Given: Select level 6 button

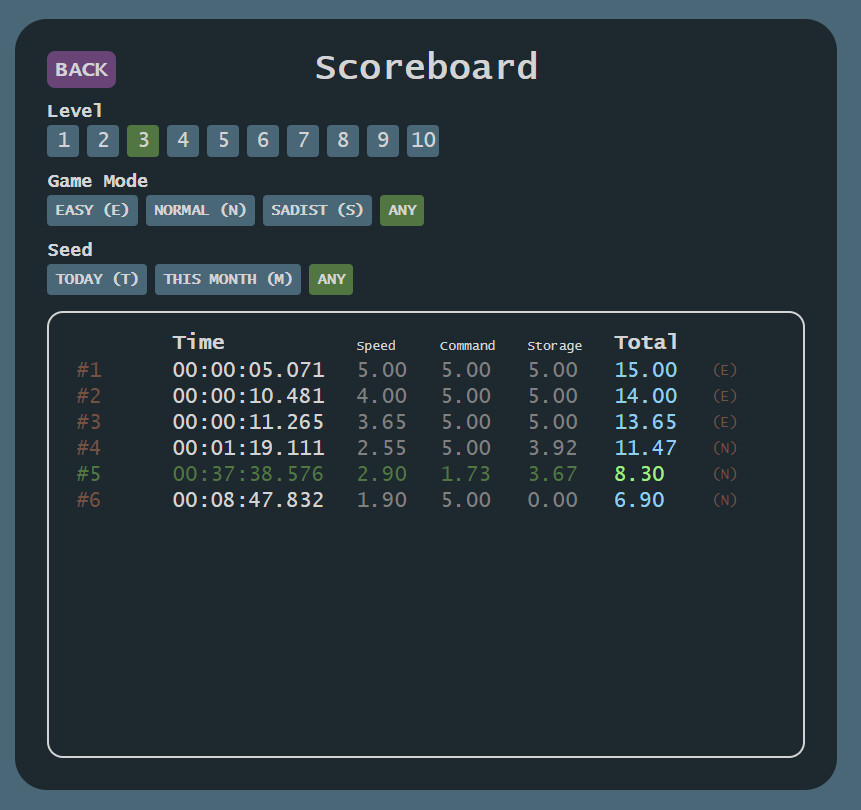Looking at the screenshot, I should [x=263, y=140].
